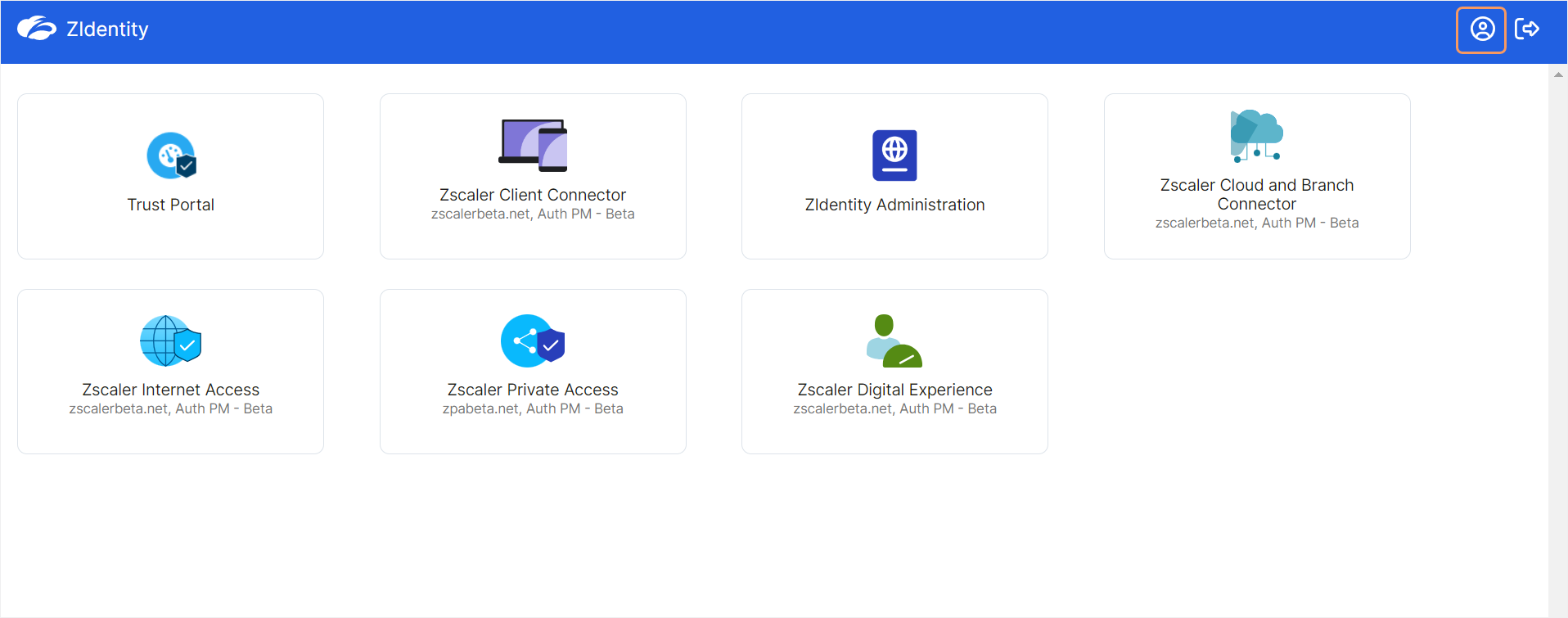Launch Zscaler Client Connector by its title
Screen dimensions: 1568x618
pos(533,195)
